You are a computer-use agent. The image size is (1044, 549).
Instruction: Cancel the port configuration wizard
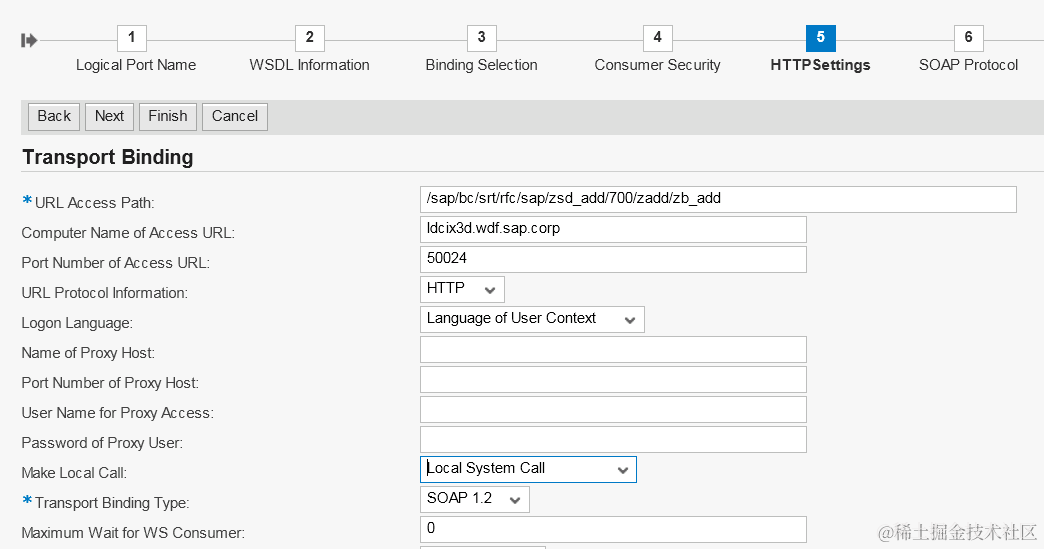click(235, 116)
